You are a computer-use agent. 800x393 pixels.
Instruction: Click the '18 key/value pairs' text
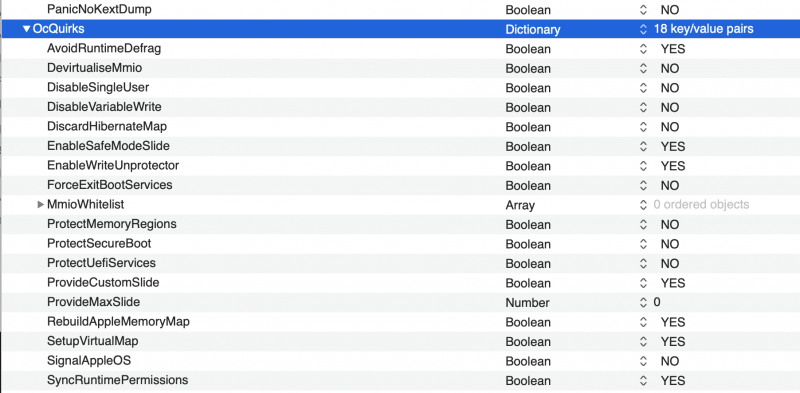(x=704, y=29)
